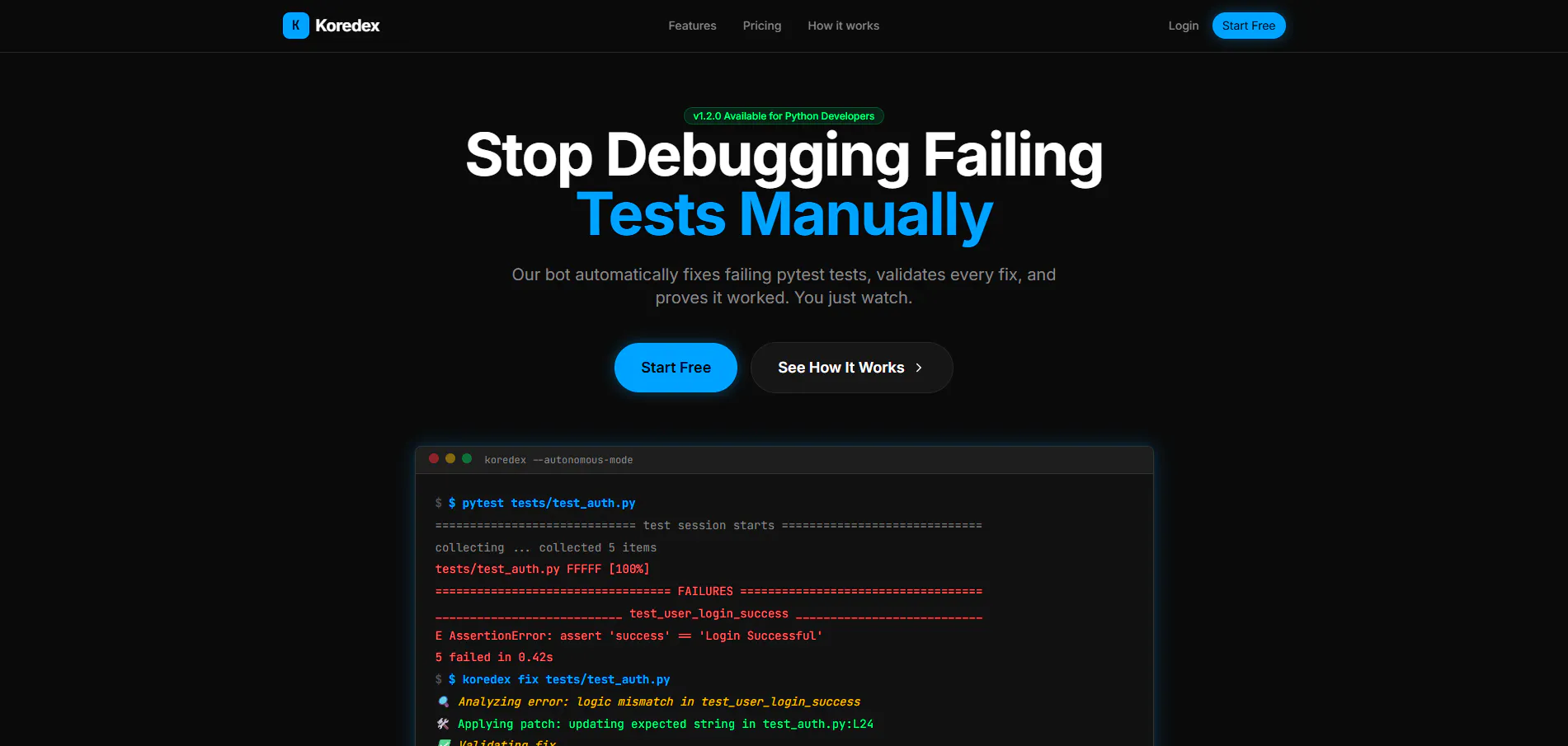Click the red terminal window dot
This screenshot has width=1568, height=746.
click(x=434, y=458)
